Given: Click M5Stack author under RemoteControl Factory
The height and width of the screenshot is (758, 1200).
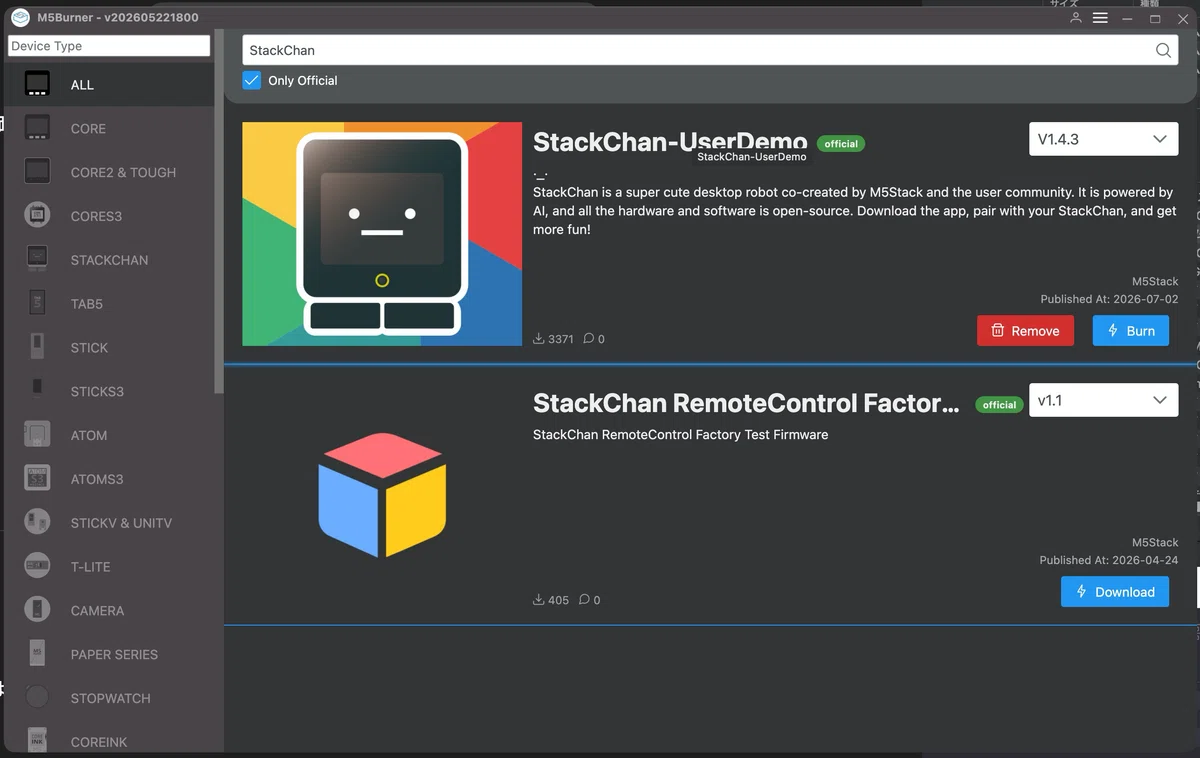Looking at the screenshot, I should click(1155, 542).
